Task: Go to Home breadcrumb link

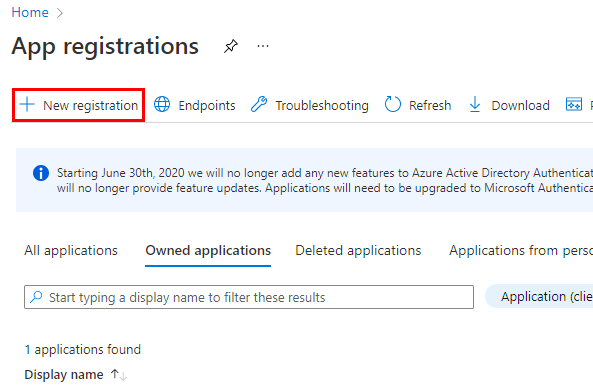Action: pos(30,12)
